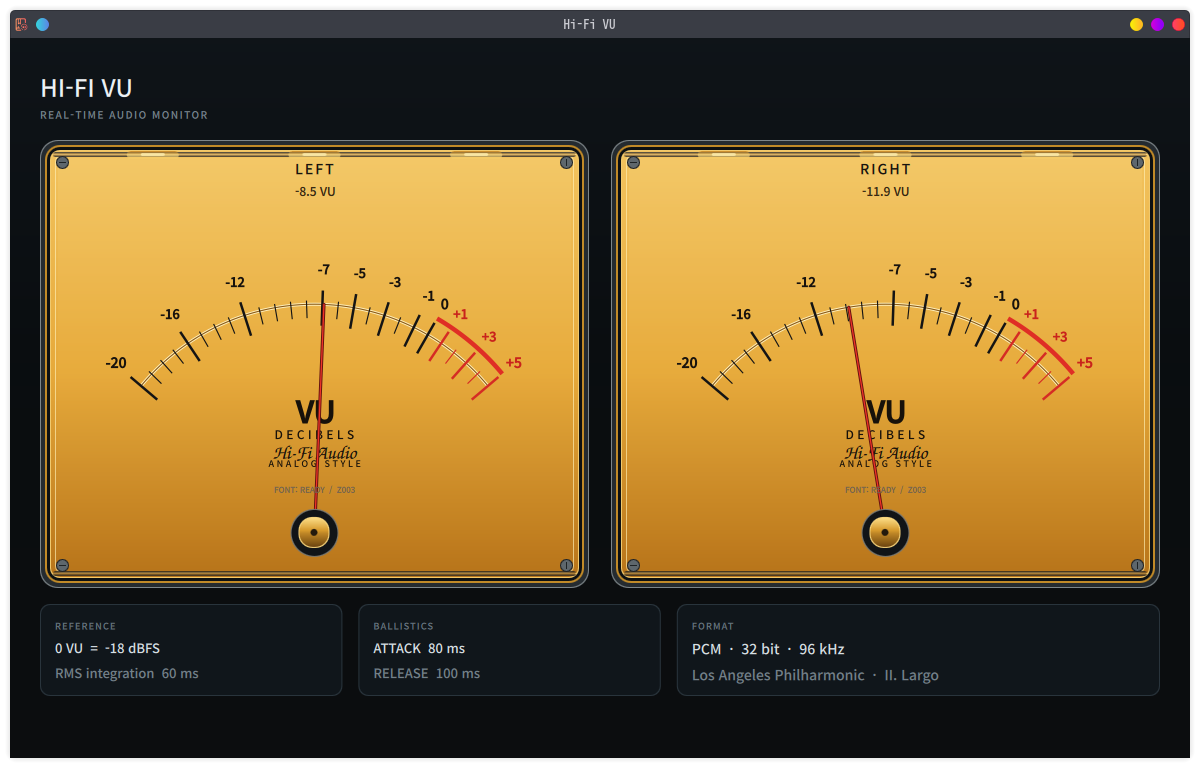Click top-right screw of LEFT meter
Viewport: 1200px width, 768px height.
pyautogui.click(x=566, y=162)
